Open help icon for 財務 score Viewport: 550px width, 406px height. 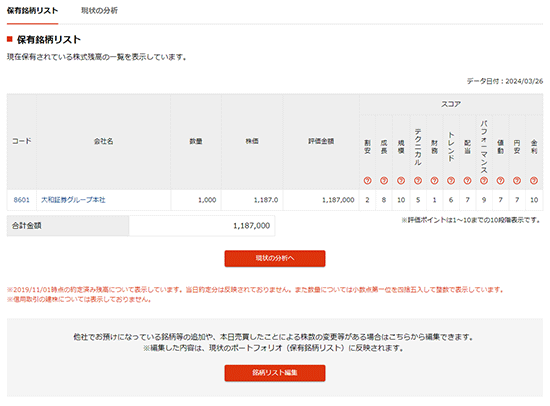434,180
